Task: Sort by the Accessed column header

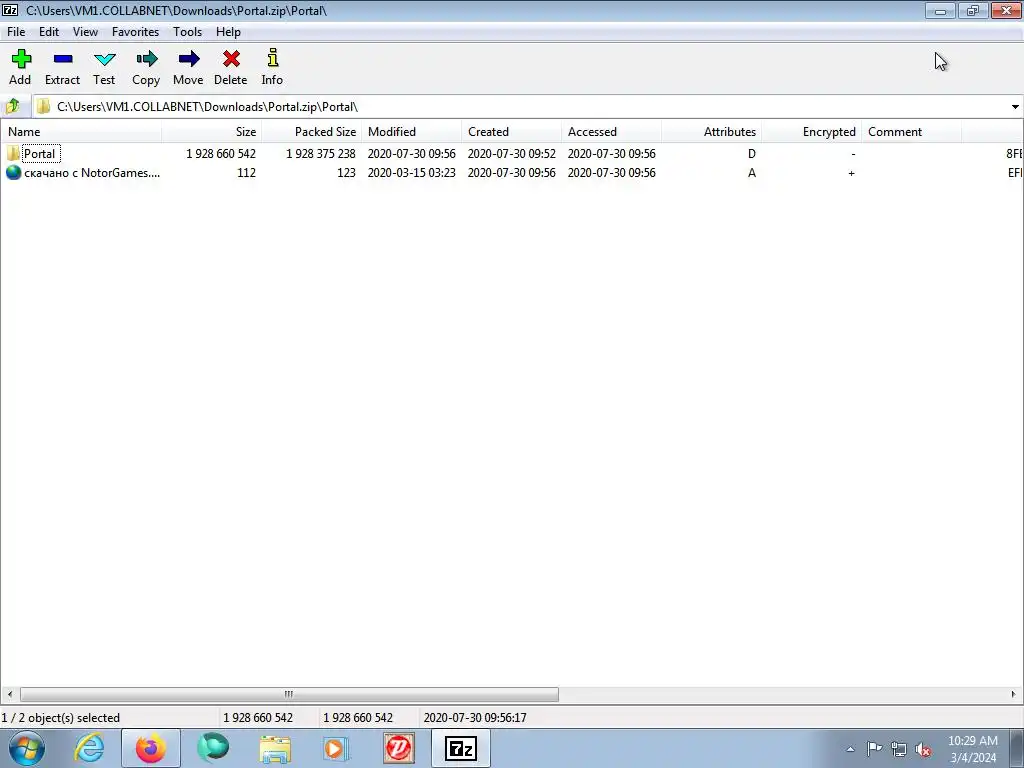Action: [x=611, y=131]
